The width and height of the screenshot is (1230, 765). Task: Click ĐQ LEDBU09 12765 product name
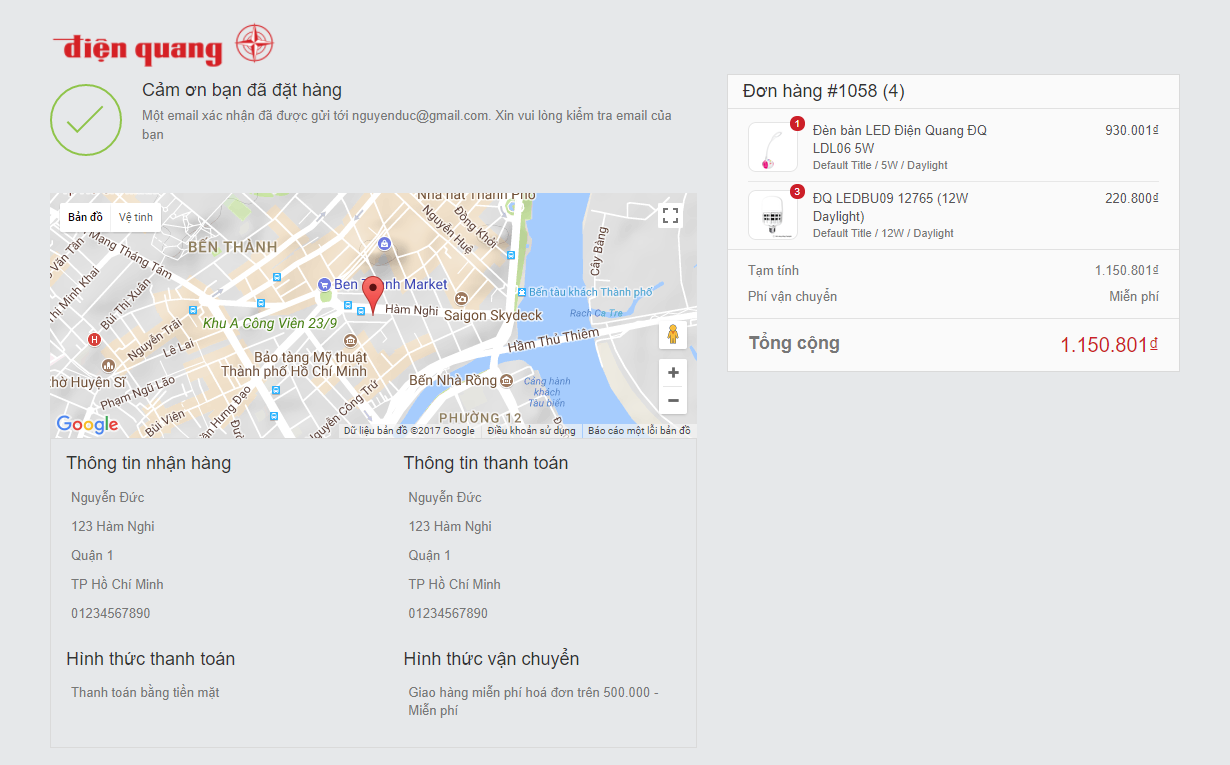891,207
